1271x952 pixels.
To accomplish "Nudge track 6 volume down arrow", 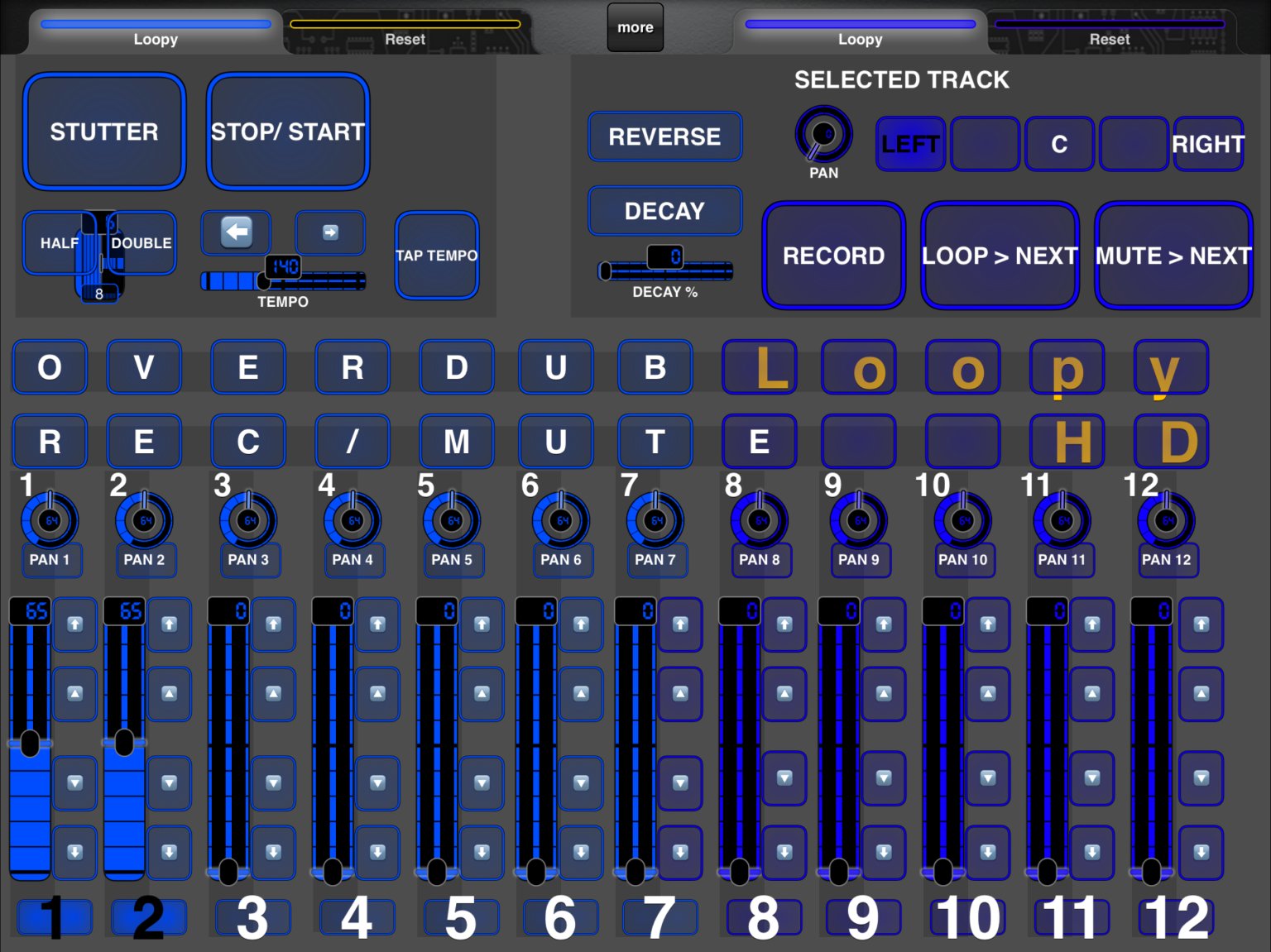I will click(x=582, y=782).
